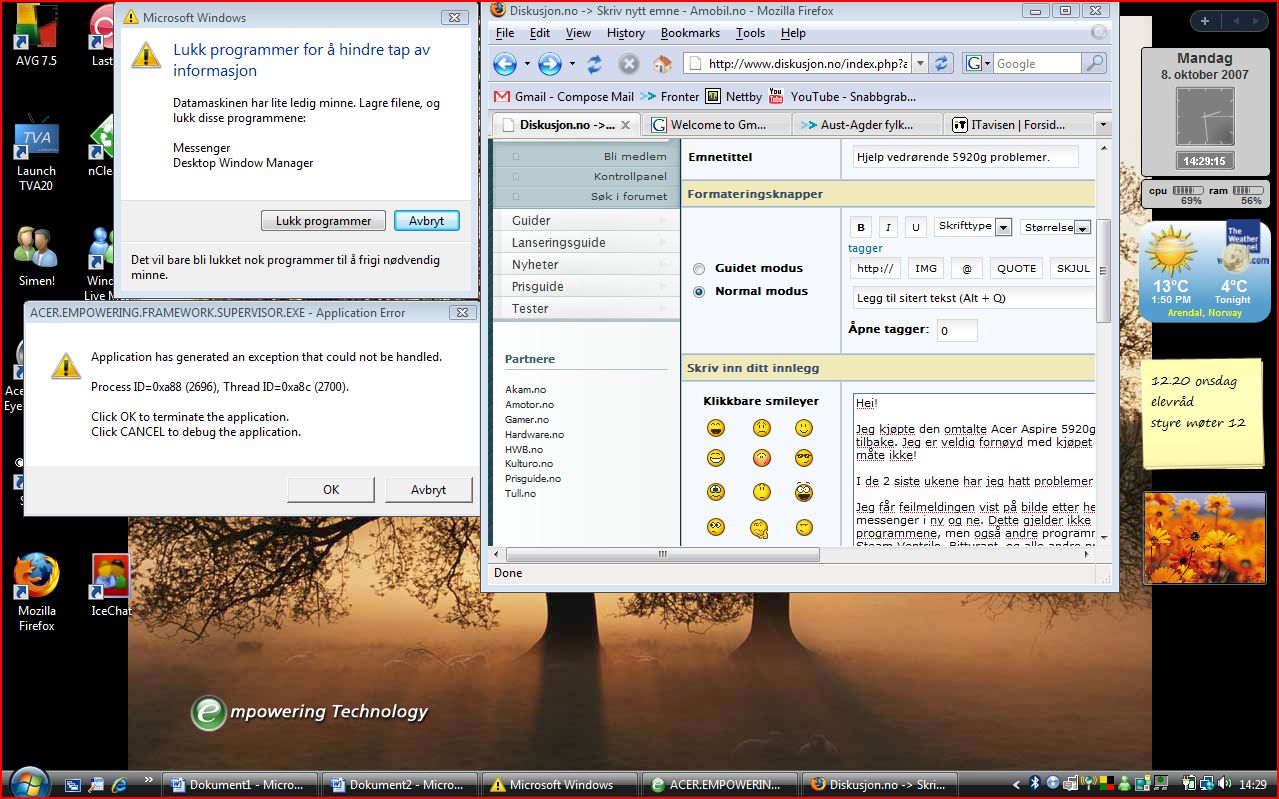The width and height of the screenshot is (1279, 799).
Task: Switch to Aust-Agder fylk... tab
Action: pos(868,125)
